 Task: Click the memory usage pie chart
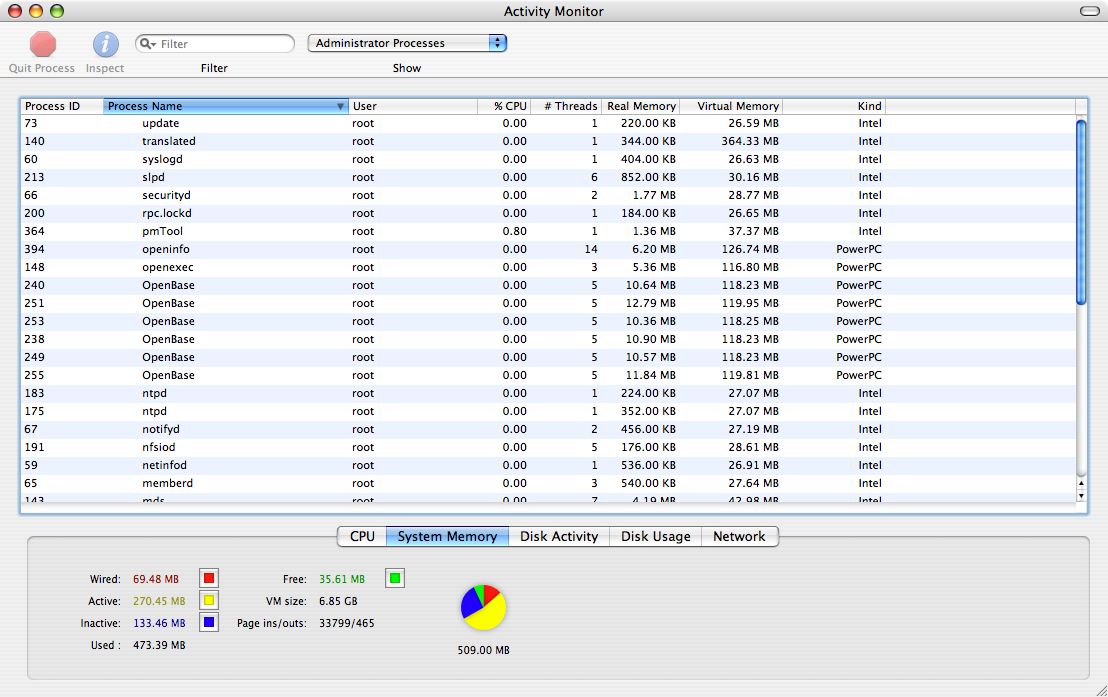[483, 607]
